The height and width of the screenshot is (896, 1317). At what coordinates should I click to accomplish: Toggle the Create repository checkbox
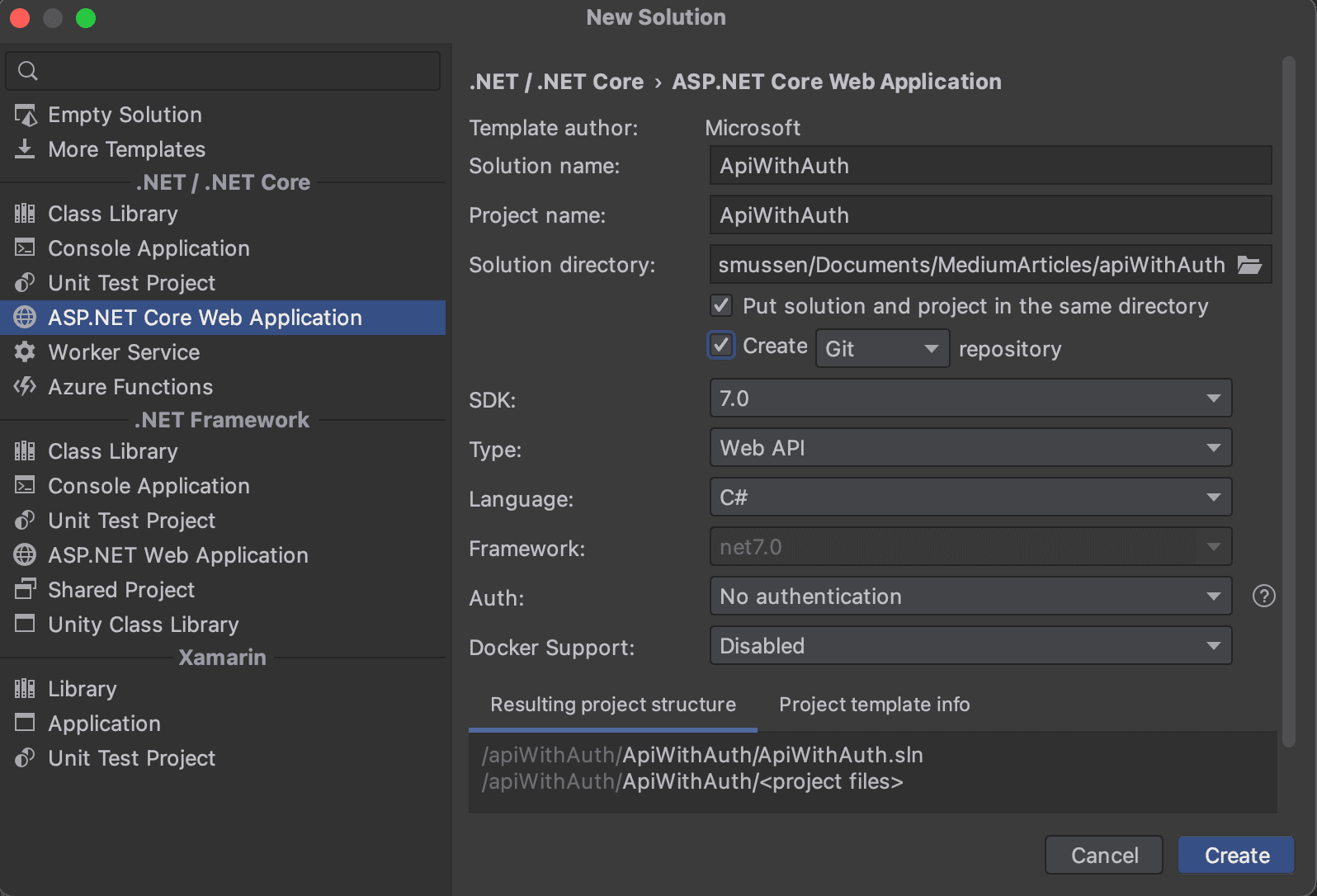[x=721, y=345]
